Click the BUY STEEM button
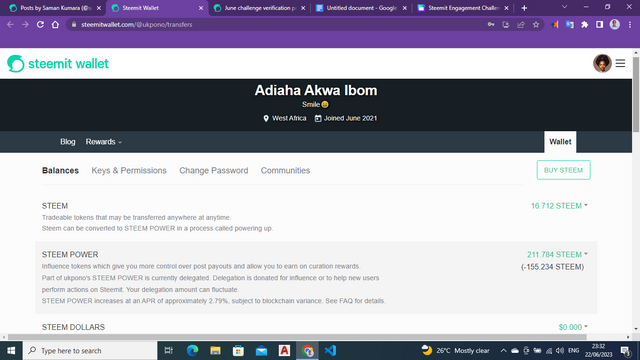Screen dimensions: 640x360 tap(563, 170)
